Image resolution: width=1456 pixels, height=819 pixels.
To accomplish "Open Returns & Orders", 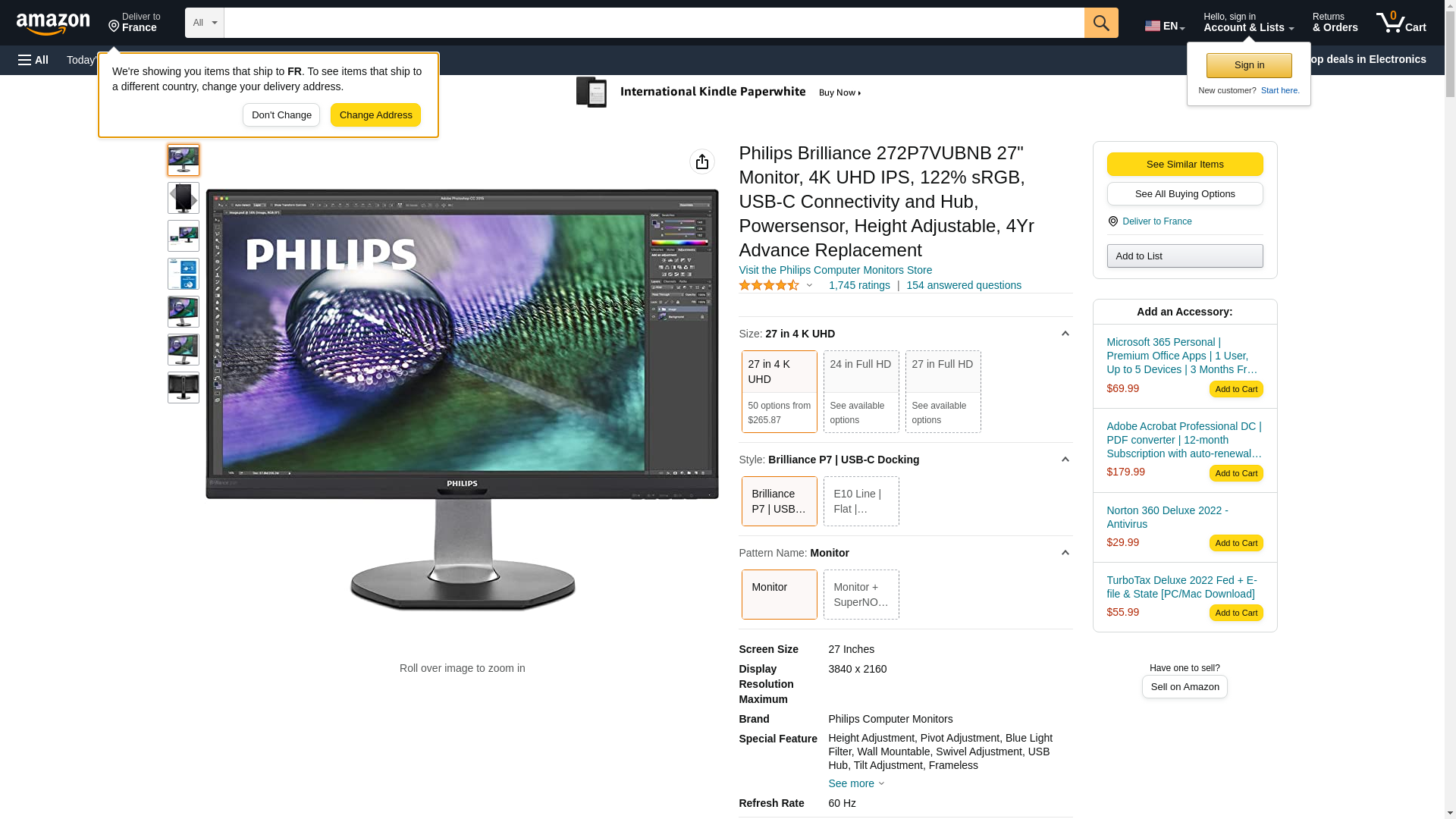I will 1335,23.
